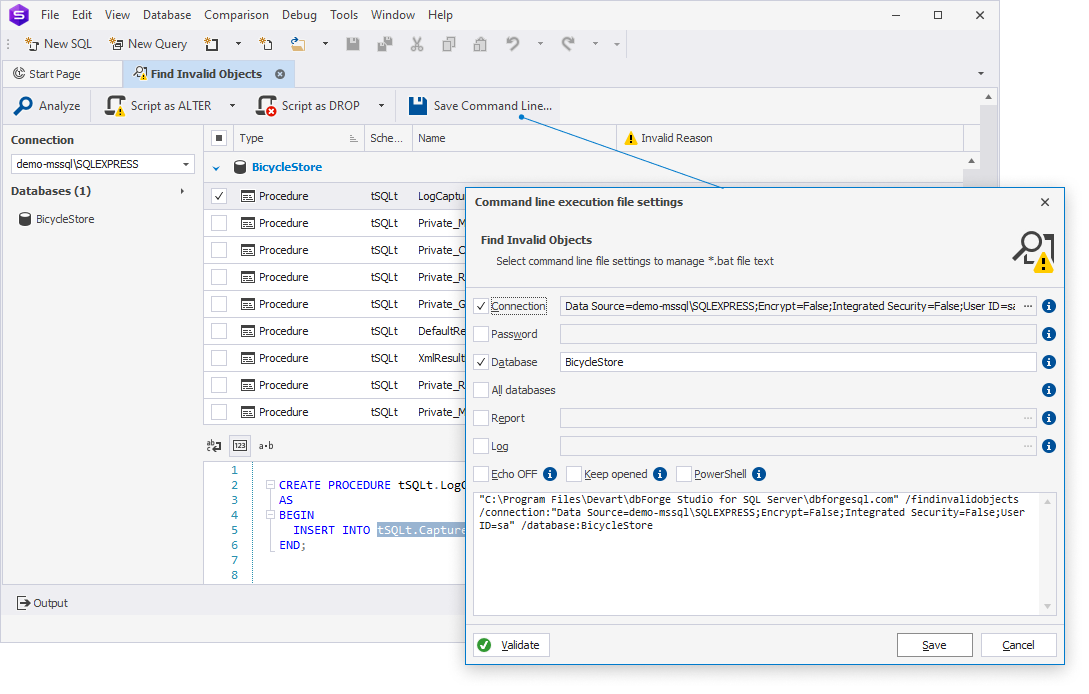Open the document tabs list dropdown
Image resolution: width=1089 pixels, height=694 pixels.
[981, 74]
